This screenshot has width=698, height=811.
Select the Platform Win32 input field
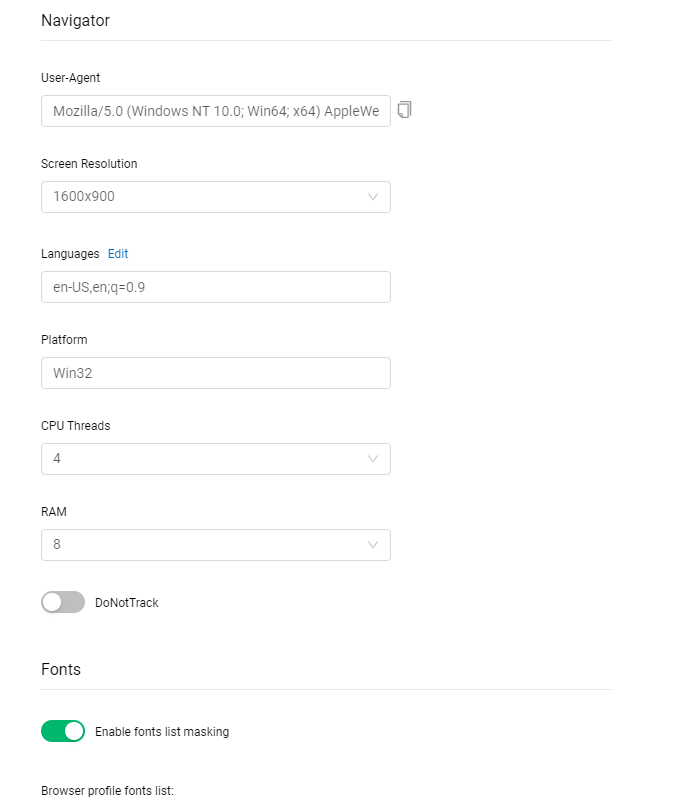[x=216, y=373]
